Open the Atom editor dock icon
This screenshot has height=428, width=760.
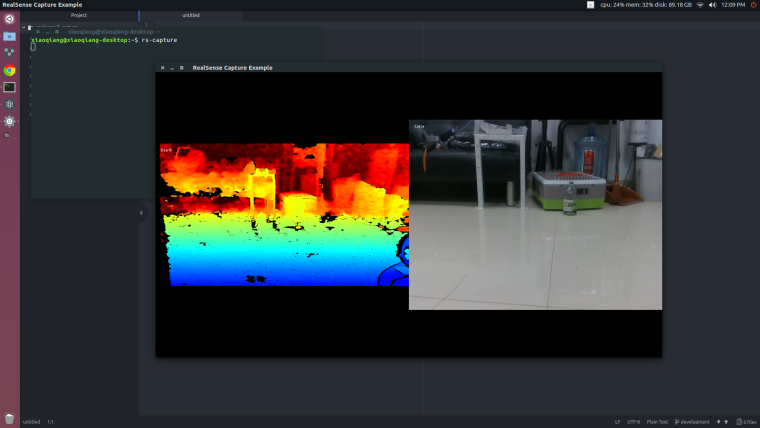tap(9, 104)
